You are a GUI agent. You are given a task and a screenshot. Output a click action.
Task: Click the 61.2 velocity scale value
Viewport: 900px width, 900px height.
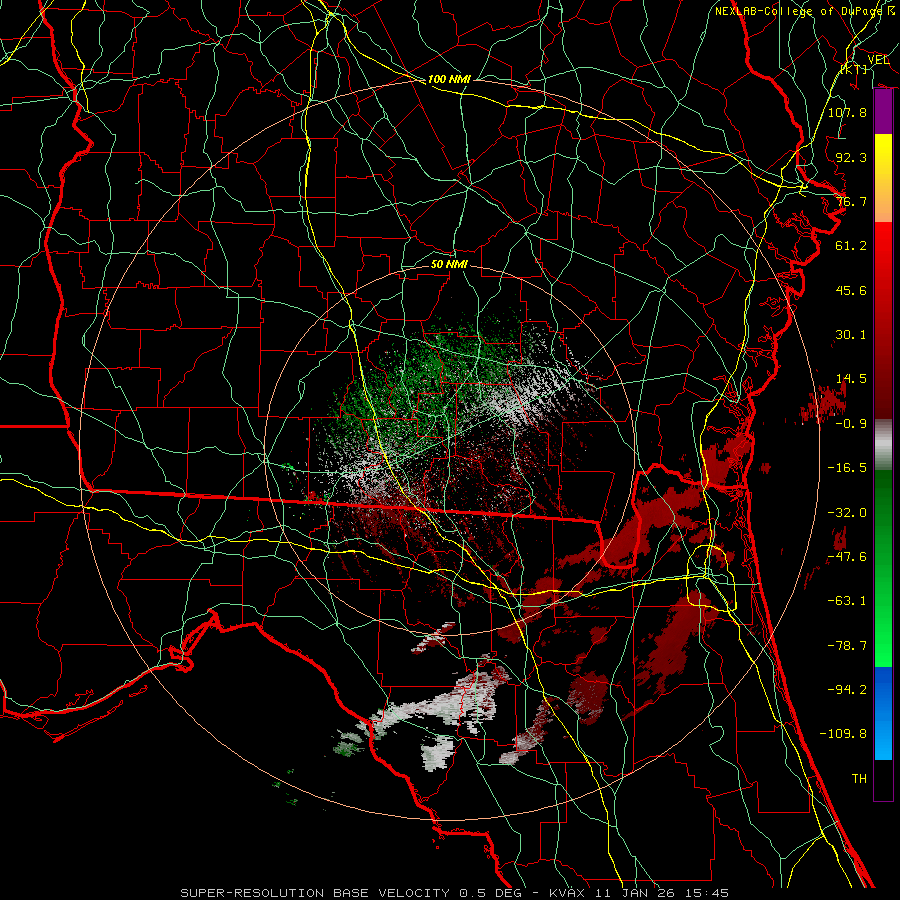[x=851, y=246]
